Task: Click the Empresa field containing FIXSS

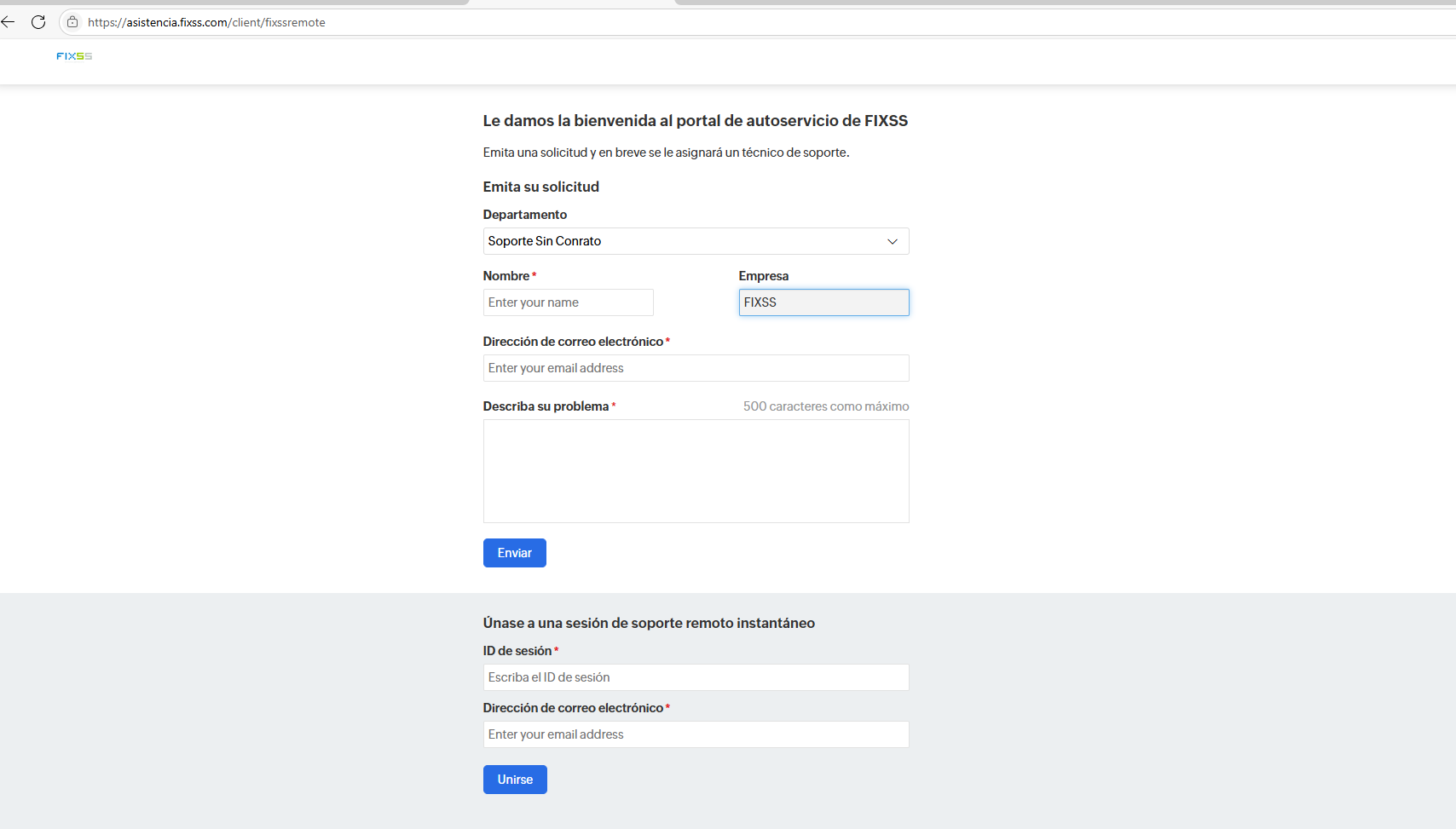Action: coord(823,302)
